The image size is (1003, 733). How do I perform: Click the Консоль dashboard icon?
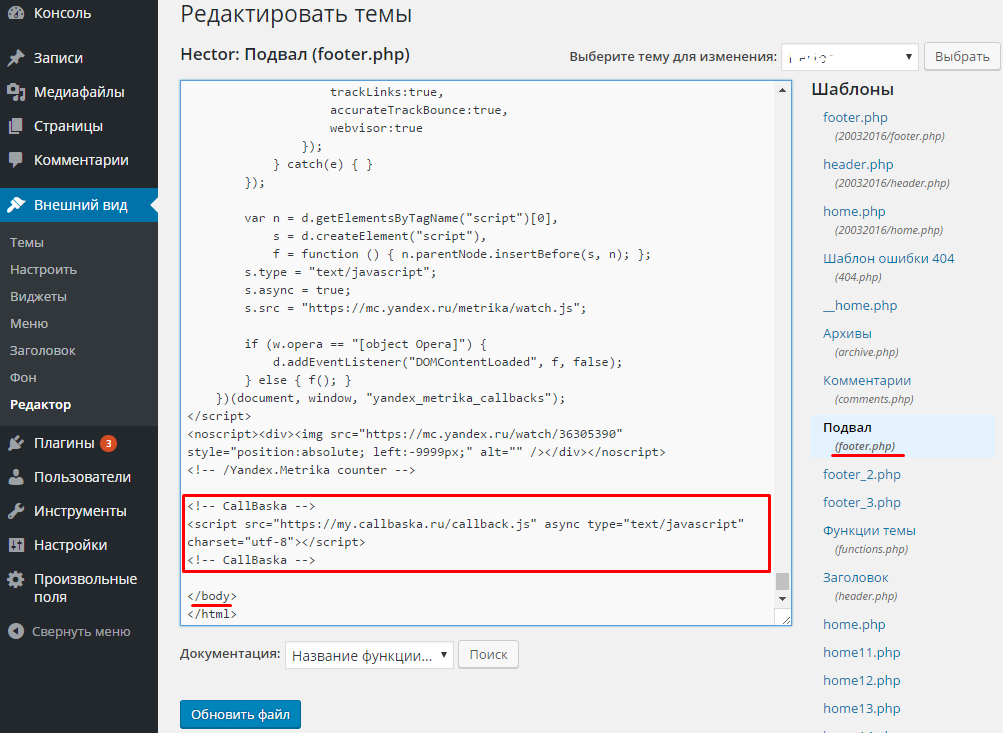pos(16,12)
